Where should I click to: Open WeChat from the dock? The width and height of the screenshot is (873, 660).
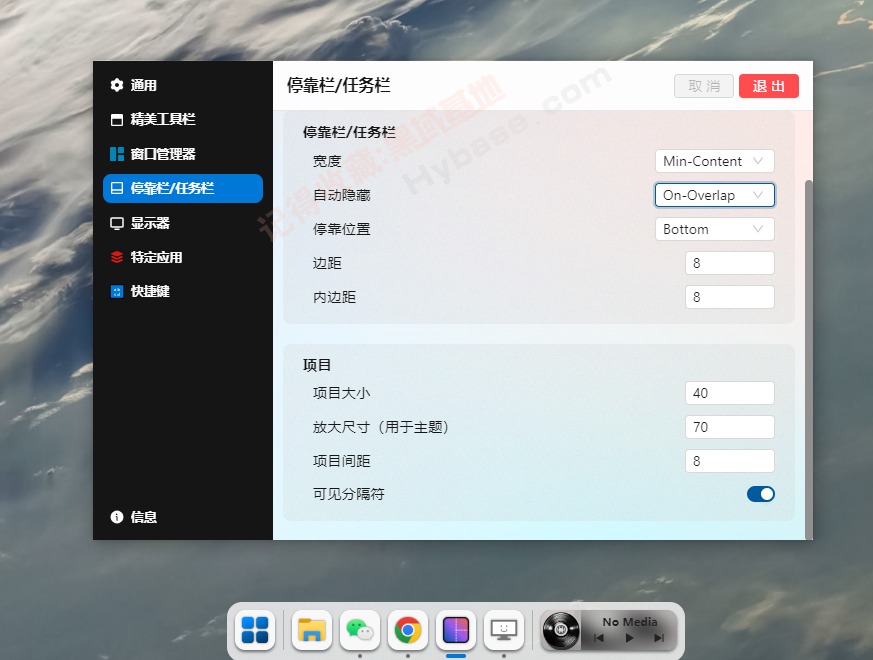360,630
